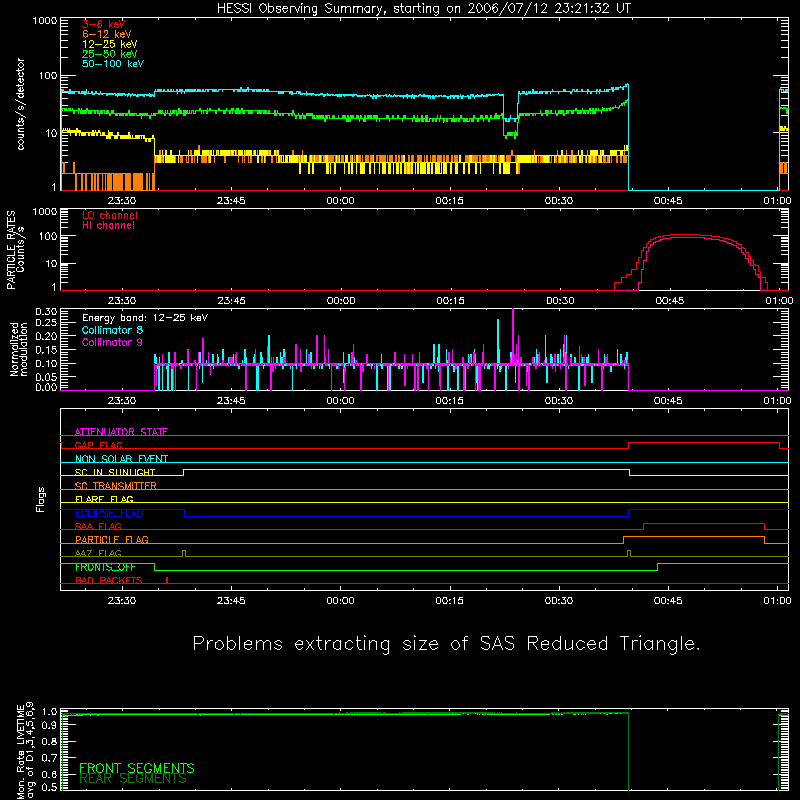Click the counts/s/detector axis label

click(x=20, y=104)
